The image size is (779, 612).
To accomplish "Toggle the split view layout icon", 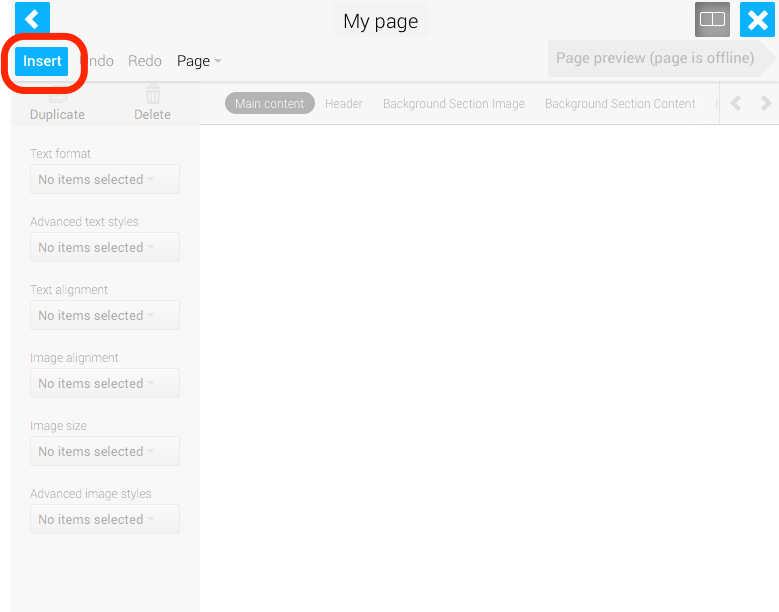I will (712, 19).
